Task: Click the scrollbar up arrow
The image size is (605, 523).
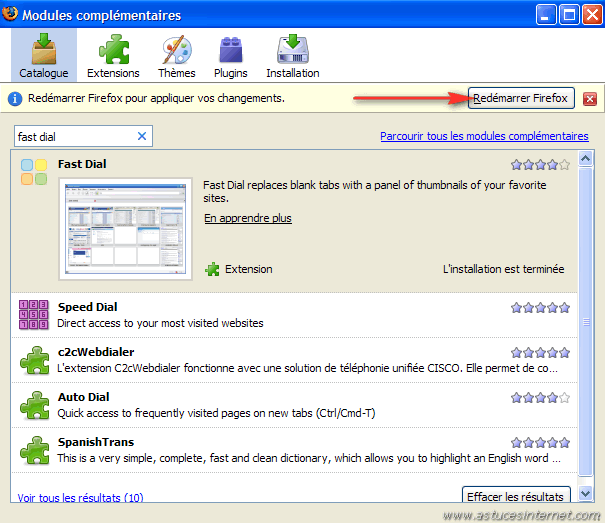Action: tap(586, 159)
